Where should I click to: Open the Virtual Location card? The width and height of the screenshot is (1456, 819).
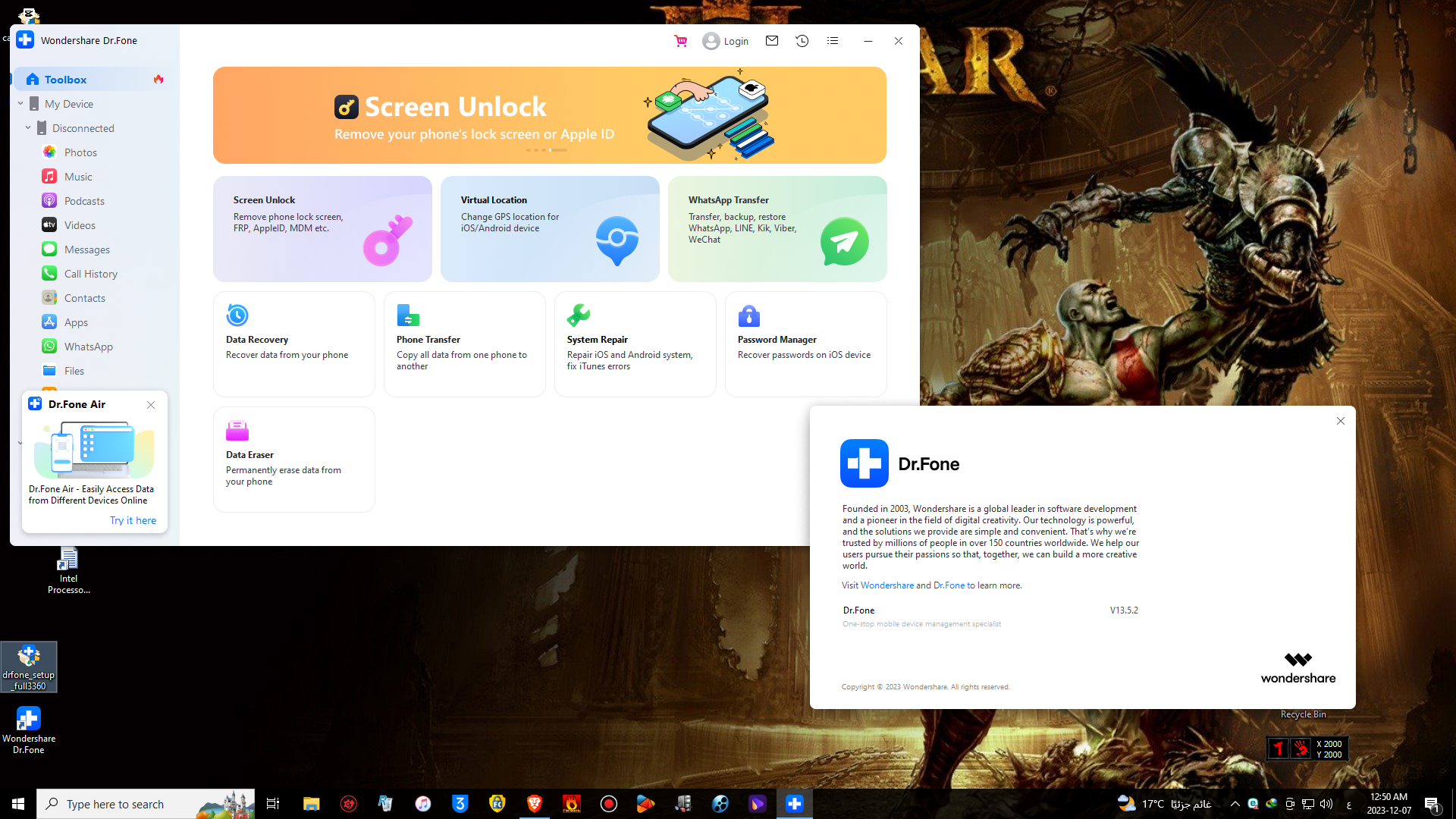[x=550, y=229]
